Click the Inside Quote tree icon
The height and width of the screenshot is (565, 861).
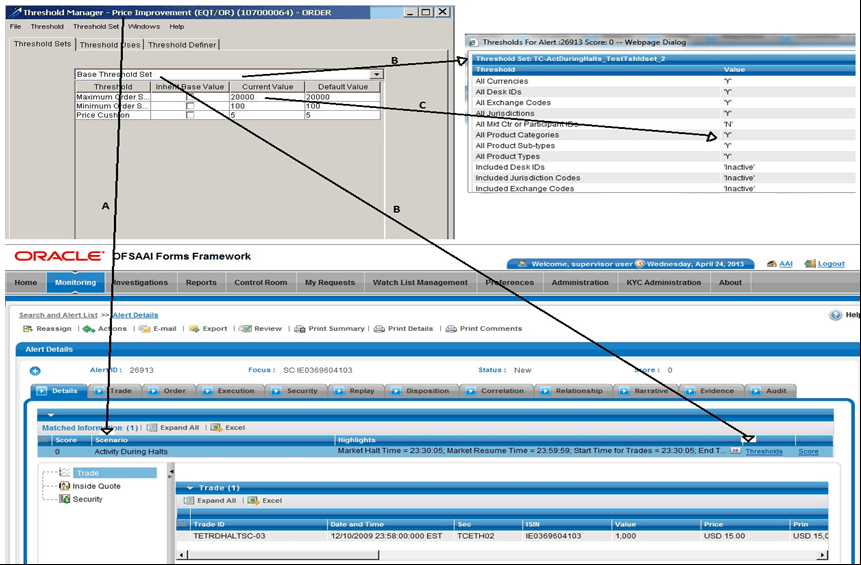point(65,486)
